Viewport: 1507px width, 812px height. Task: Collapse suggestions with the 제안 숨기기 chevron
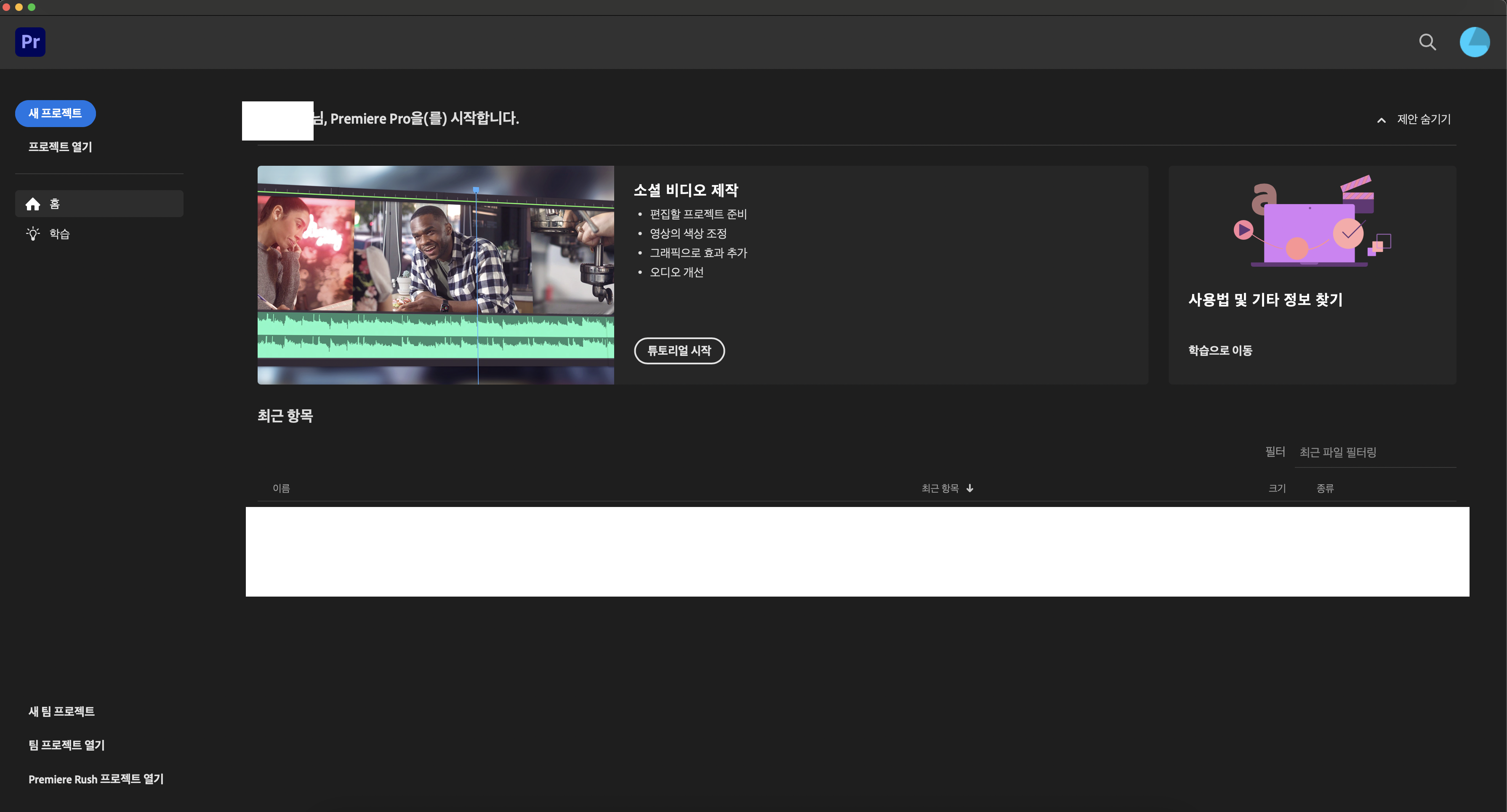pyautogui.click(x=1381, y=120)
